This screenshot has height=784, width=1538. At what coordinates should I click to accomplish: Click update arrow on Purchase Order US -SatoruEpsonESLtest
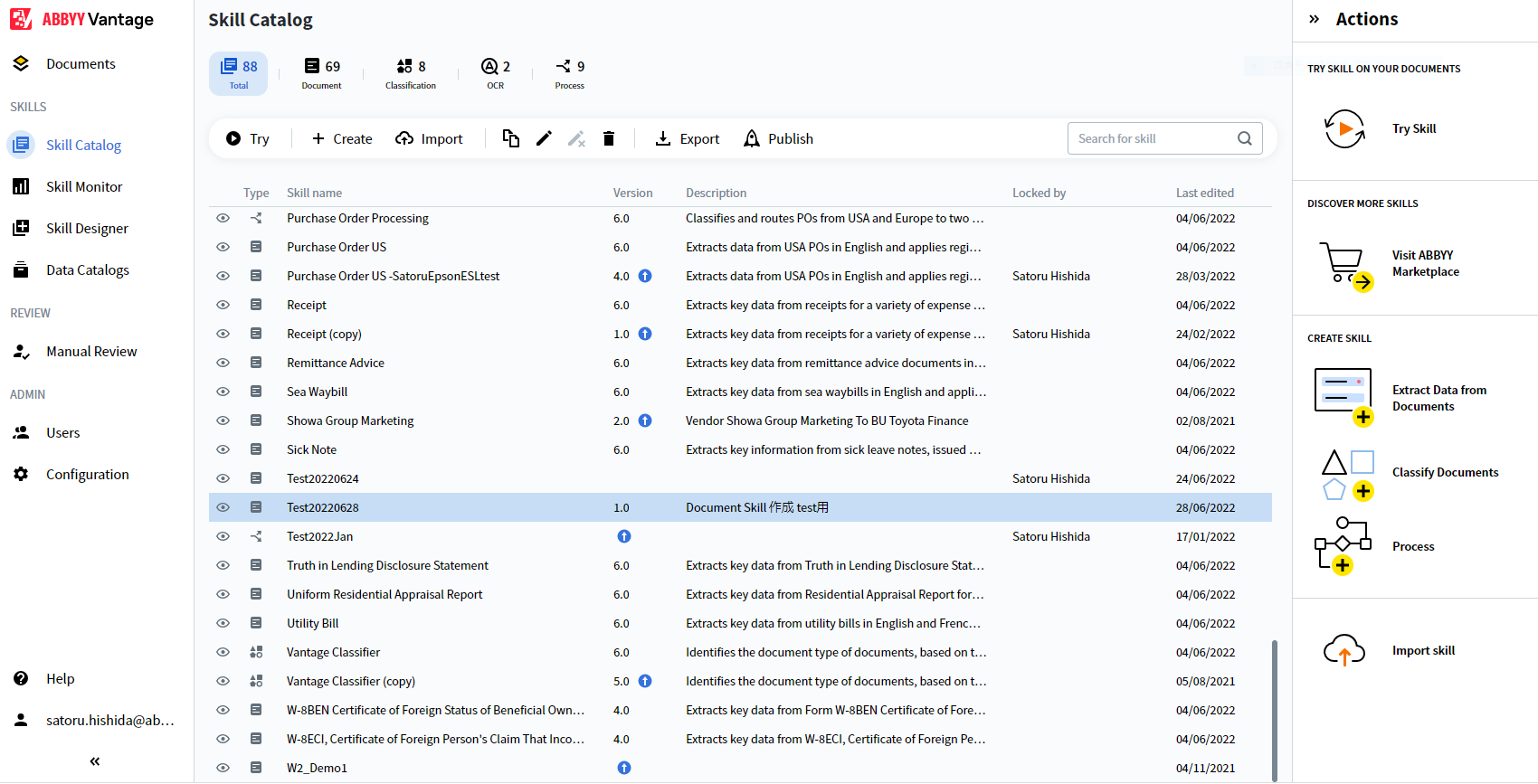(x=645, y=276)
